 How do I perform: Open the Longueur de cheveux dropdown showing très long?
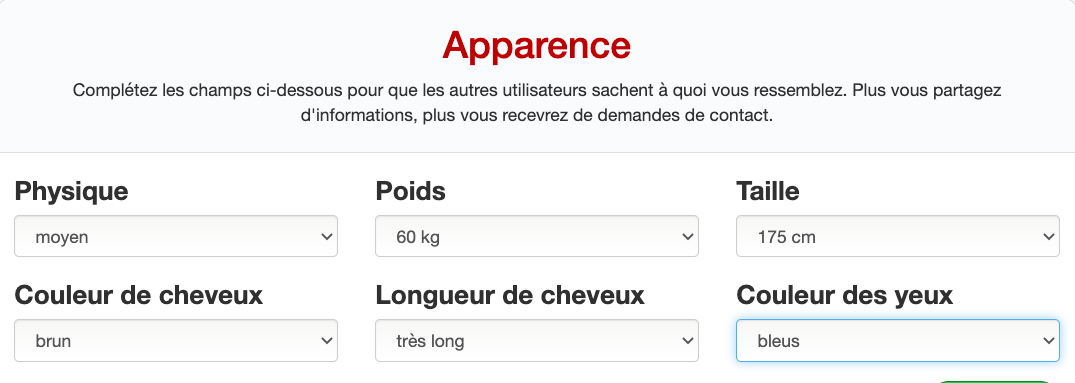coord(537,340)
